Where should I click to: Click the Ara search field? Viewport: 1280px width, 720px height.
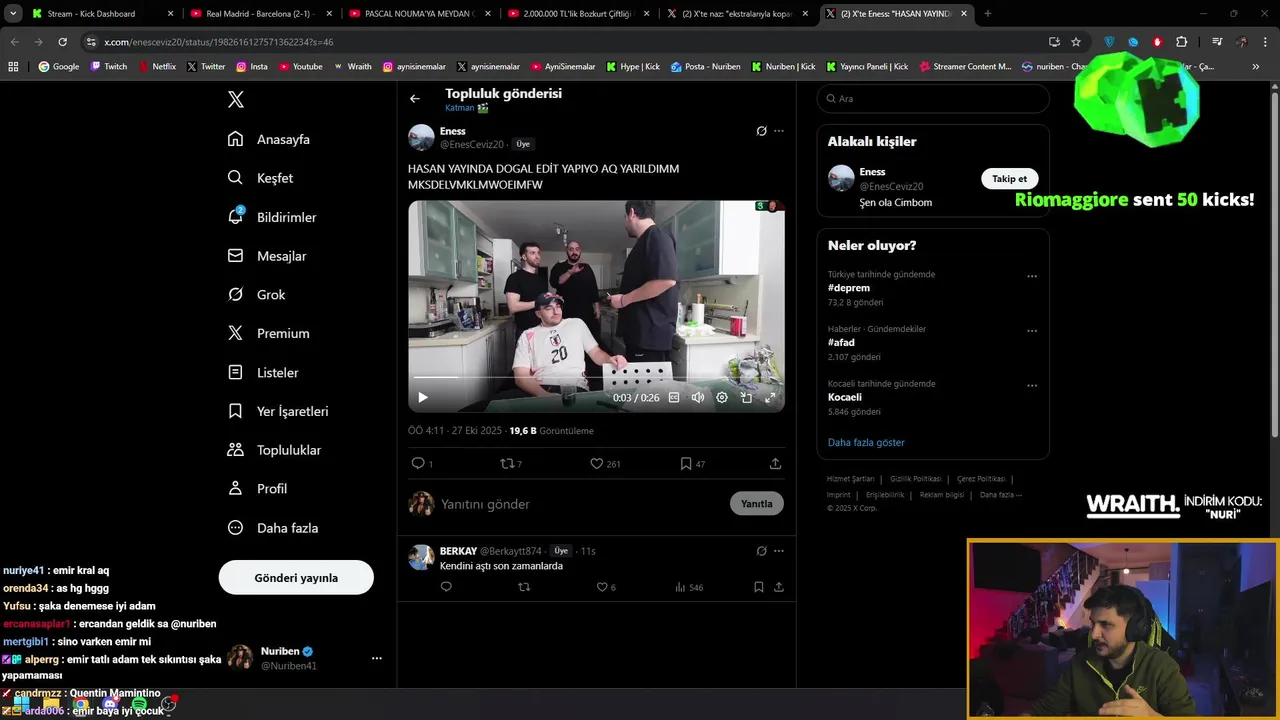point(933,99)
